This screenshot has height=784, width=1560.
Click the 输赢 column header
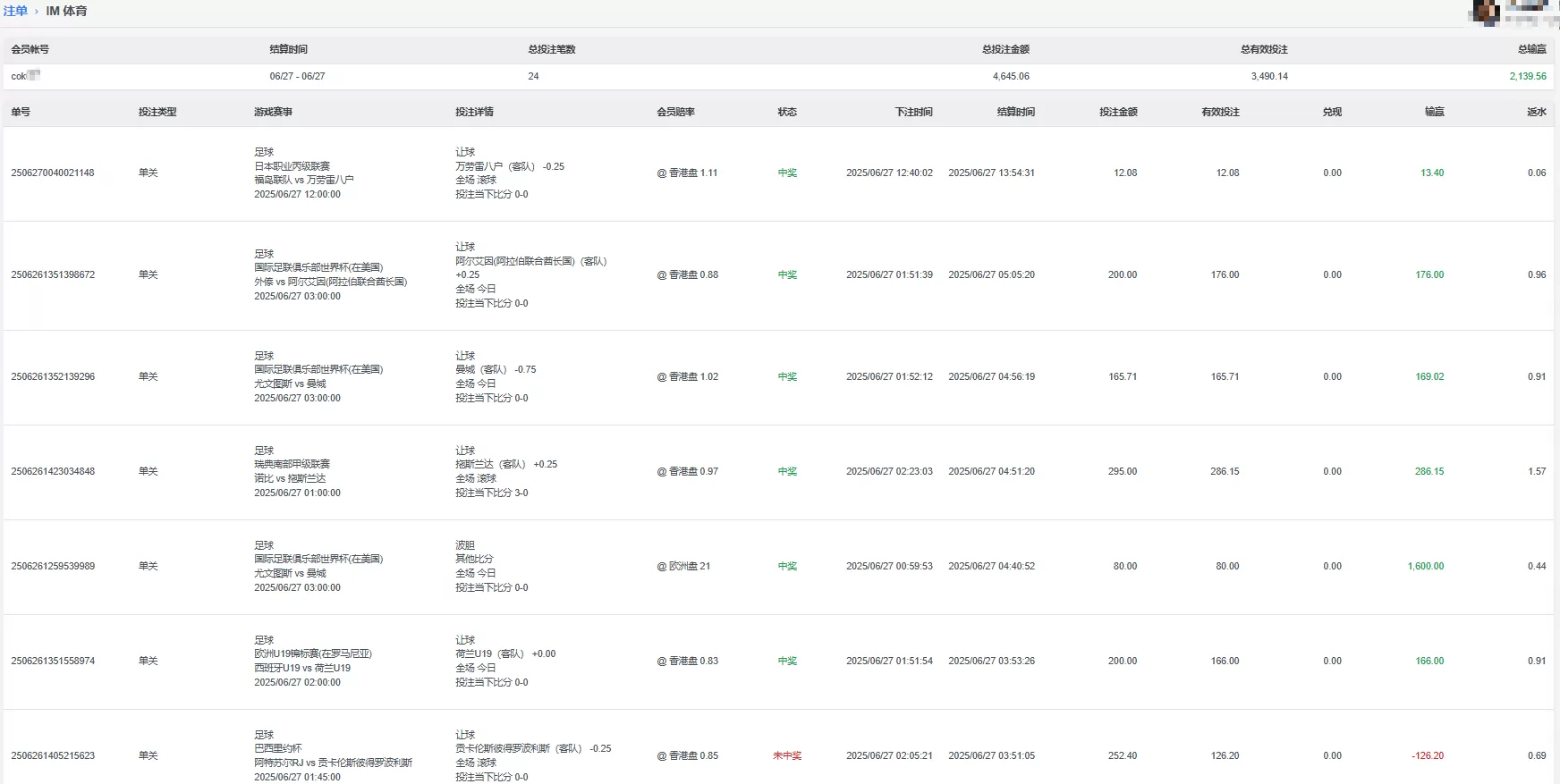[x=1434, y=112]
